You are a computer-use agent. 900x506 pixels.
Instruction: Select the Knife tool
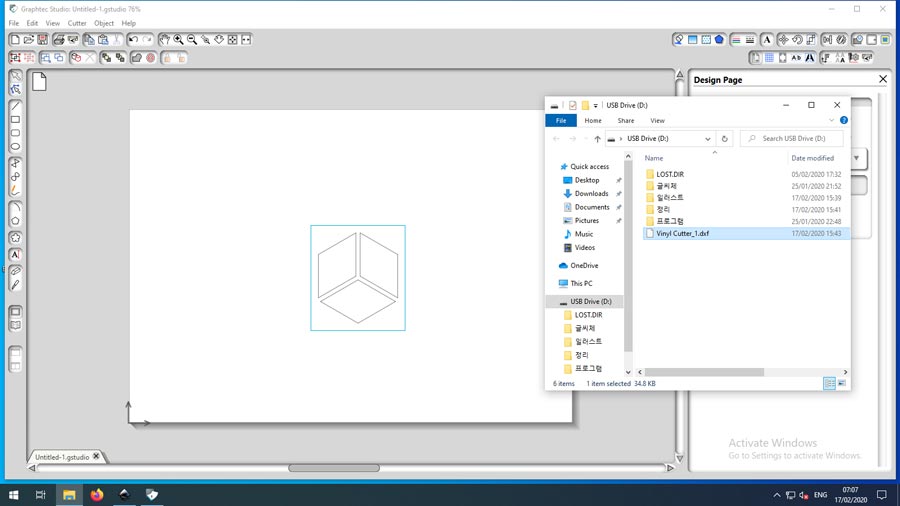tap(15, 285)
